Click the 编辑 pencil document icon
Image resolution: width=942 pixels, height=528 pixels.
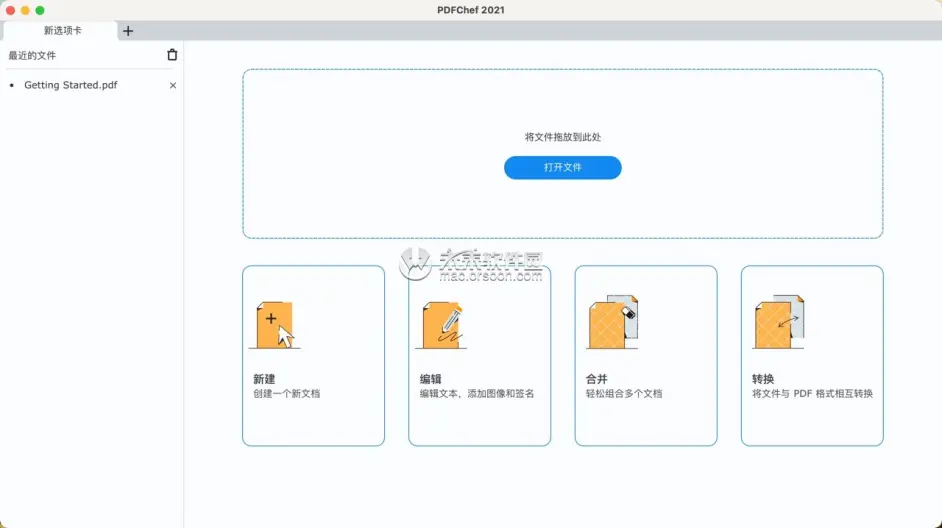pyautogui.click(x=442, y=325)
